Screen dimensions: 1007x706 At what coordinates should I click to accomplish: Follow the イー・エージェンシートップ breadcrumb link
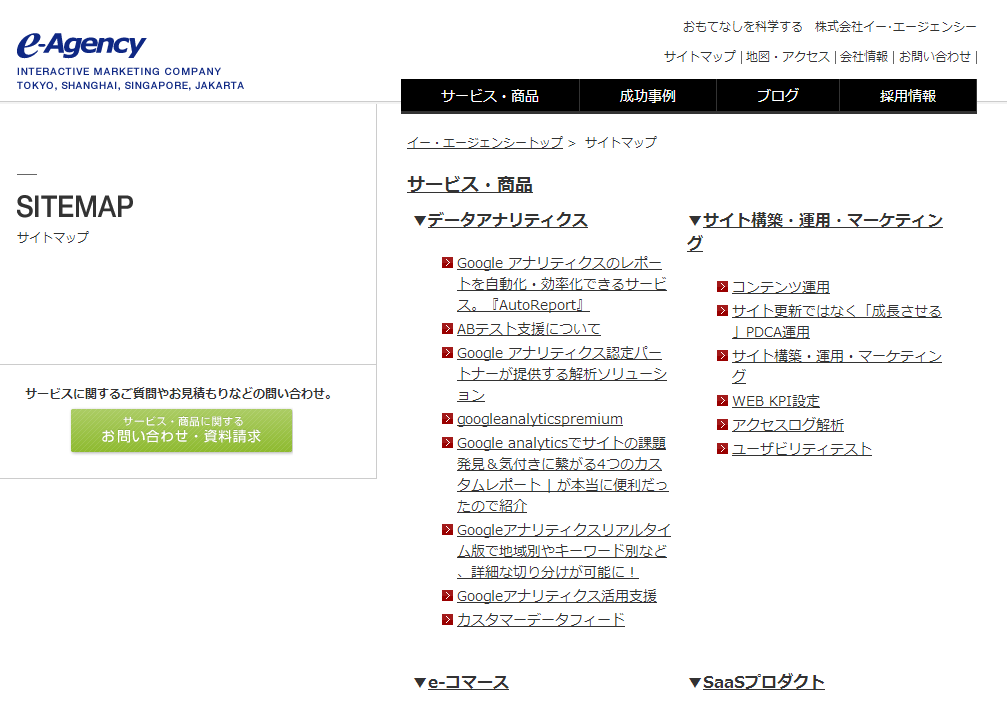coord(485,143)
